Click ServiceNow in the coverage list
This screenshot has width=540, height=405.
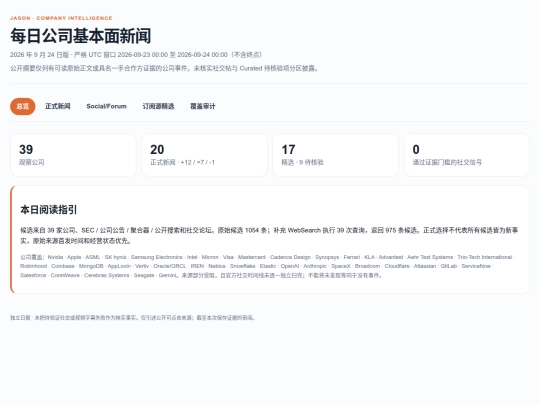(476, 266)
